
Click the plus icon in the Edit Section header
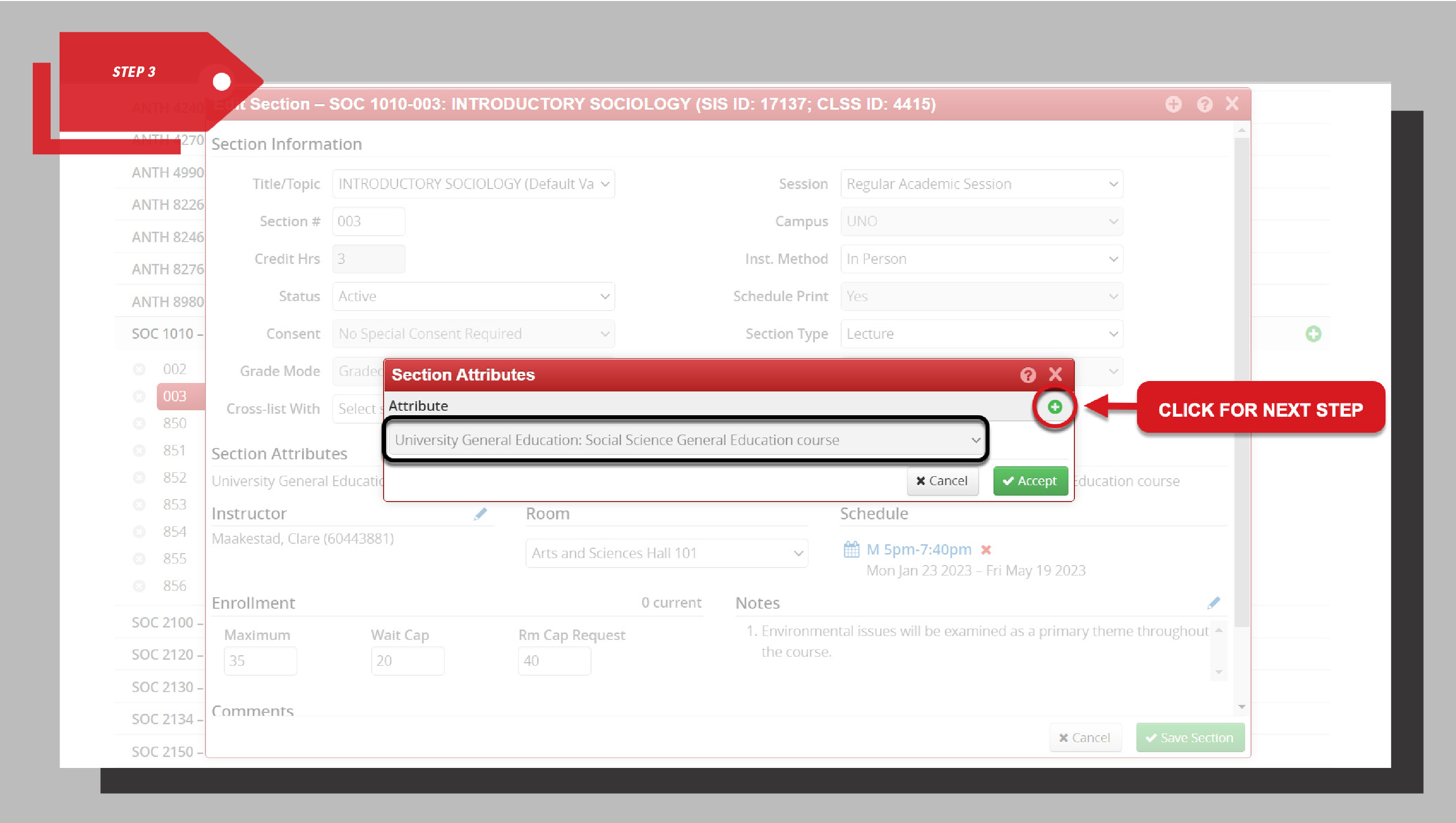[x=1173, y=104]
